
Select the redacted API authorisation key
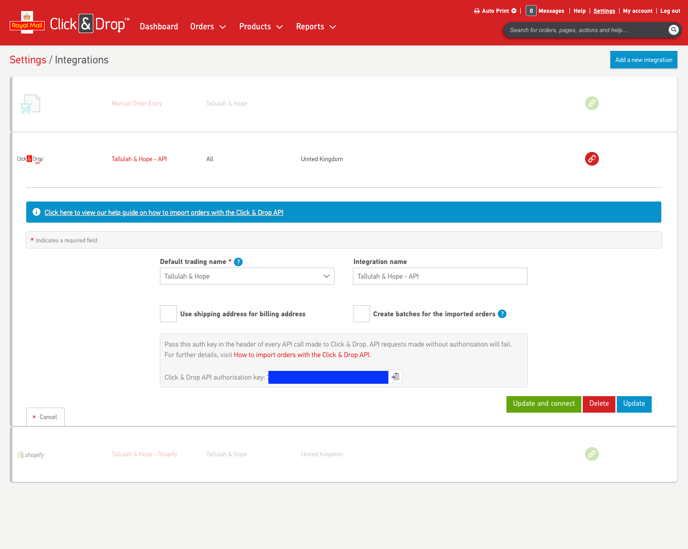pyautogui.click(x=328, y=377)
